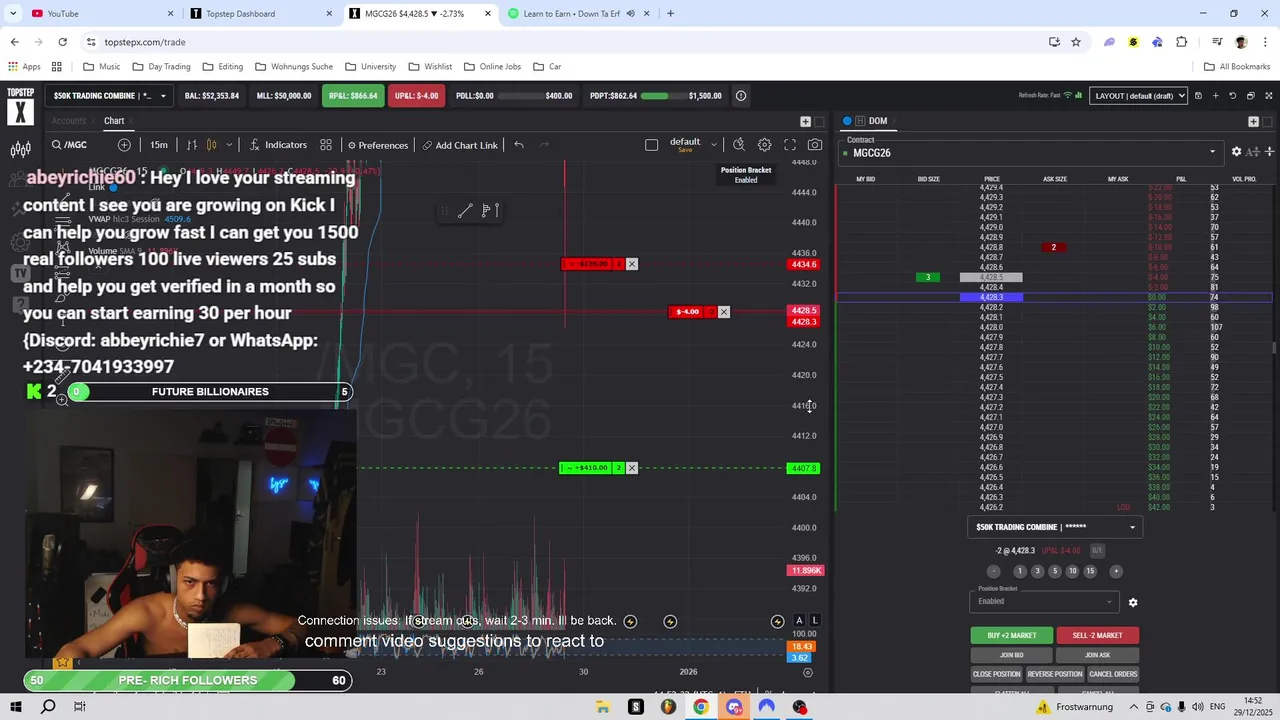The height and width of the screenshot is (720, 1280).
Task: Click the account info icon in top bar
Action: (741, 96)
